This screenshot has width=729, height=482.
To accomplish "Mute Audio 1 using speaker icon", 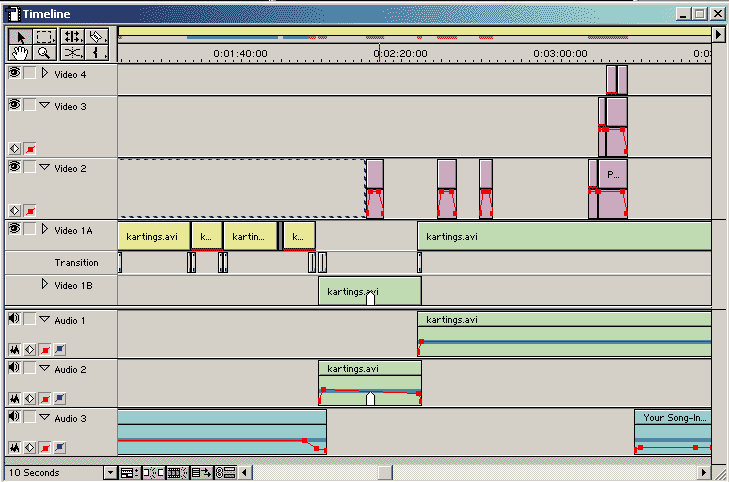I will click(15, 320).
